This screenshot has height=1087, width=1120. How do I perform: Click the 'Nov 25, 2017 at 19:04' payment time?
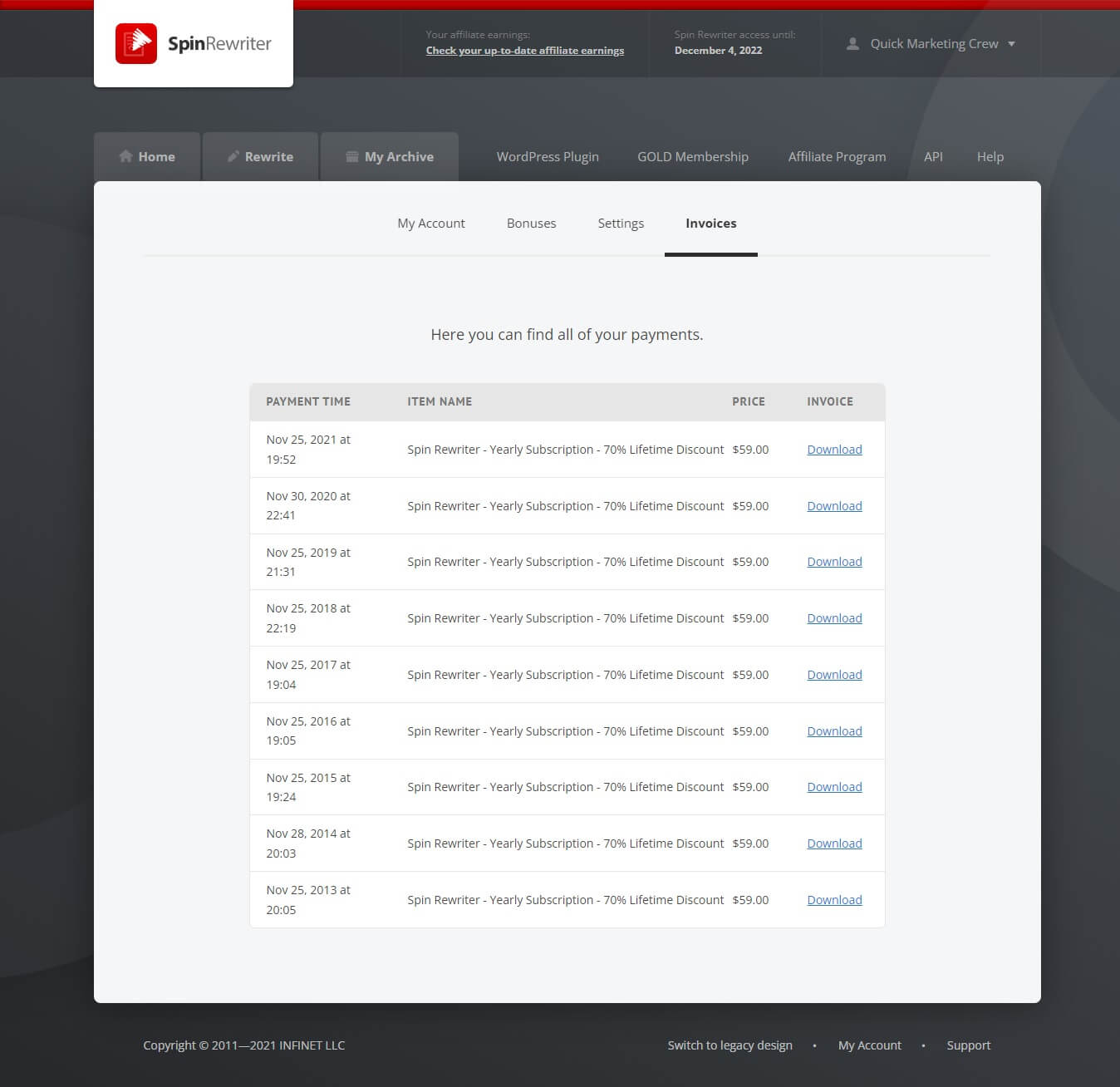[x=308, y=675]
